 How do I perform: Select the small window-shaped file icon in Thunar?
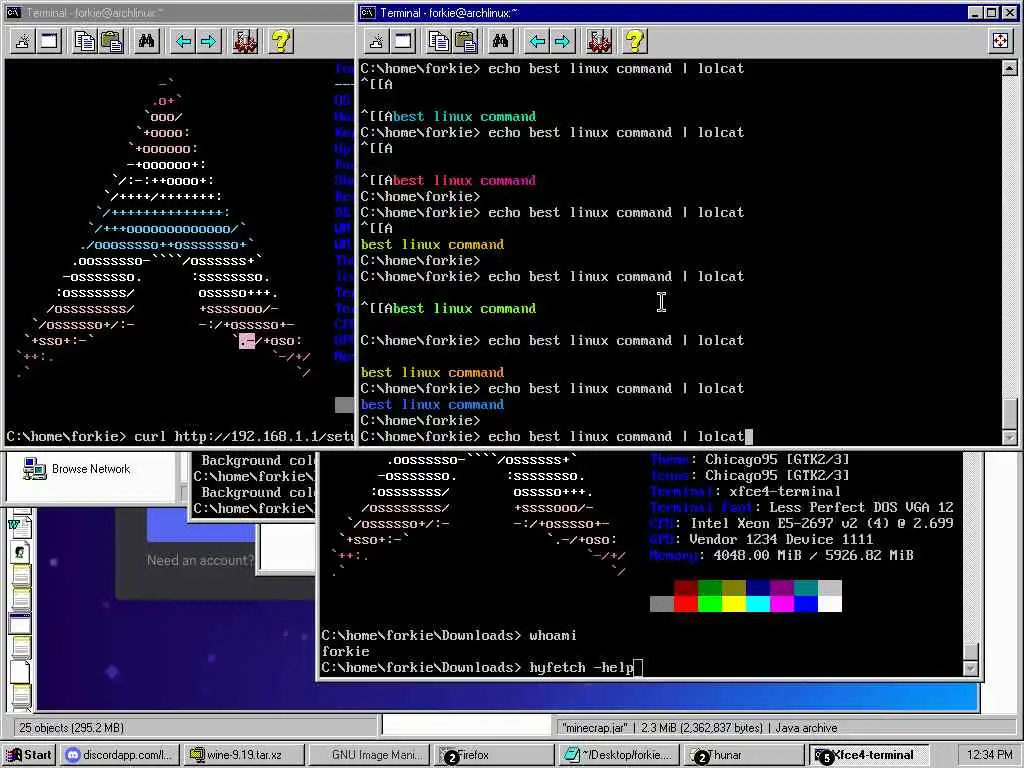20,623
